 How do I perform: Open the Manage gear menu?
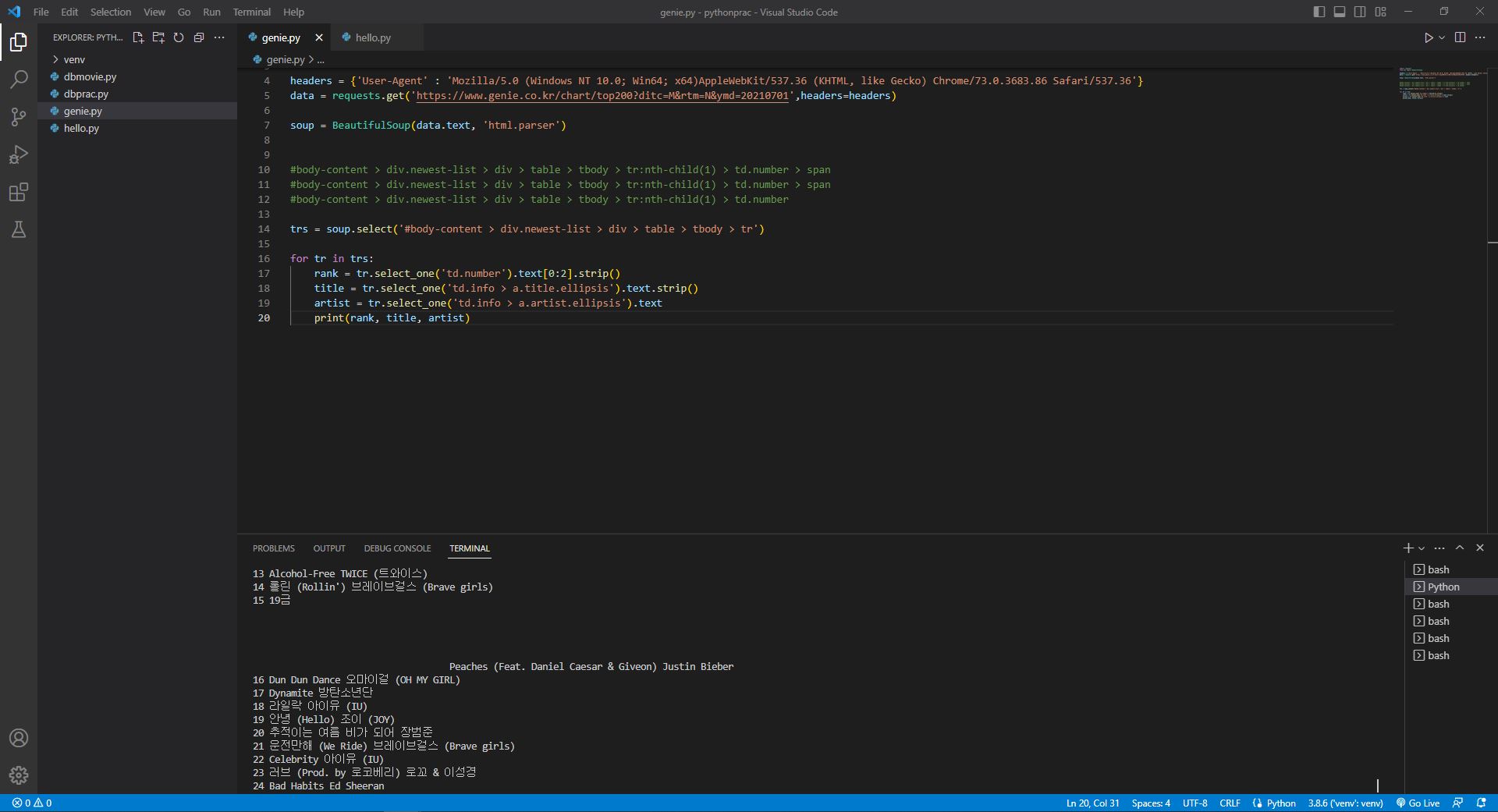point(19,775)
